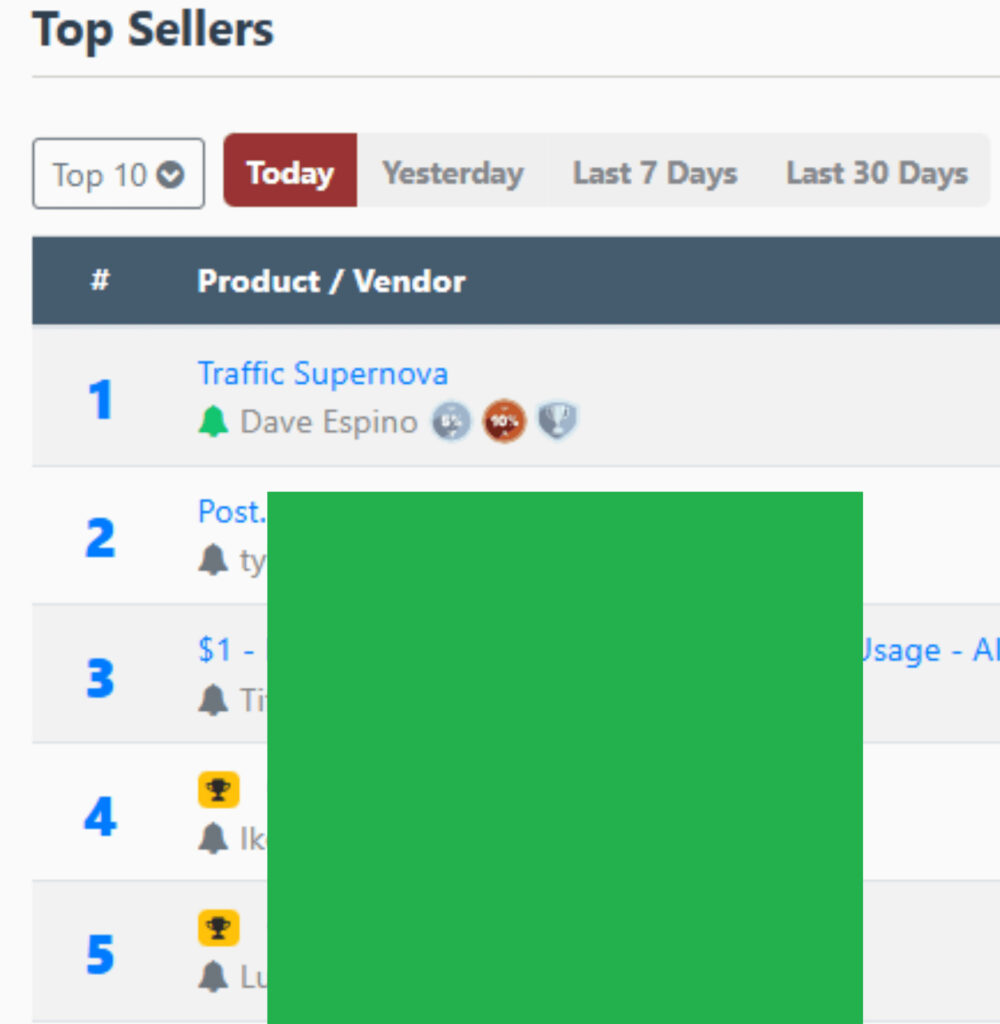Click the silver trophy shield badge

(558, 422)
